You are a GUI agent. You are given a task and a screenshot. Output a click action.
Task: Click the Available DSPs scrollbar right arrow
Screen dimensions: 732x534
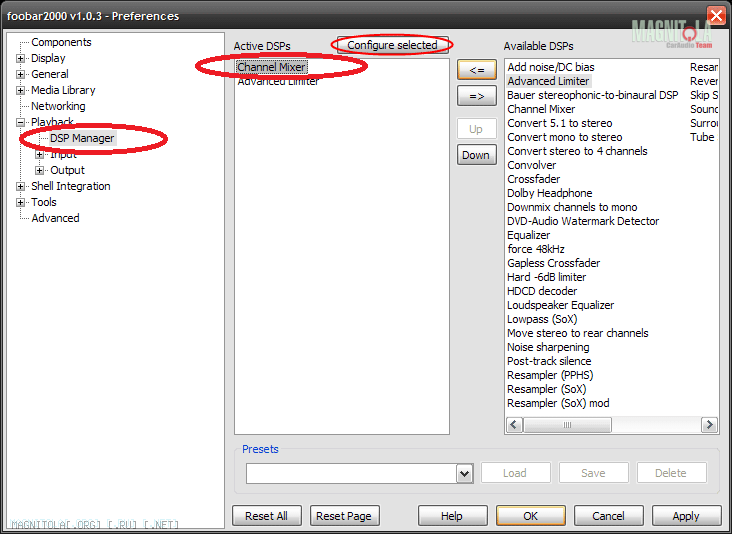click(710, 425)
